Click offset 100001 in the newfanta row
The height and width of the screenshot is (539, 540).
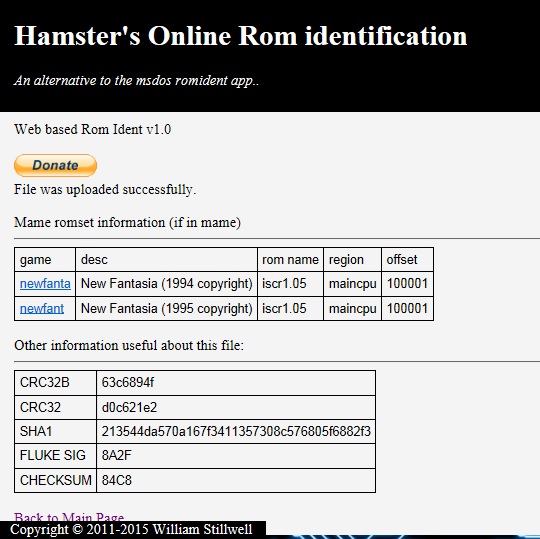(407, 284)
